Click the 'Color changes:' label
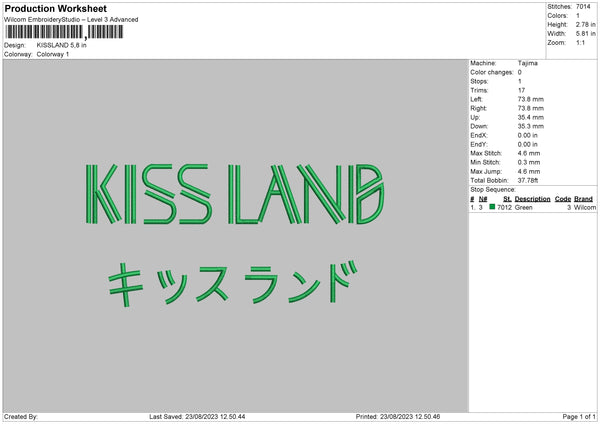Viewport: 600px width, 424px height. 492,72
